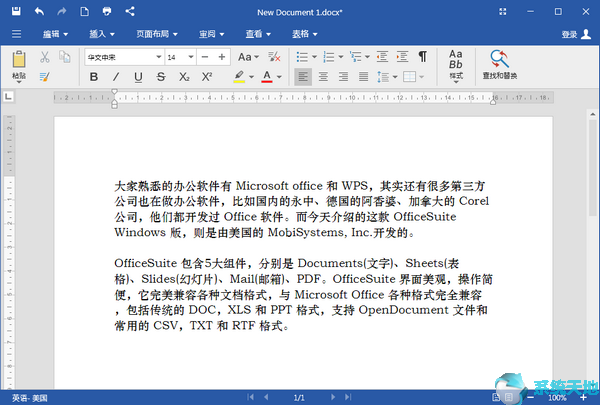Viewport: 600px width, 405px height.
Task: Click the Clear formatting icon
Action: coord(274,57)
